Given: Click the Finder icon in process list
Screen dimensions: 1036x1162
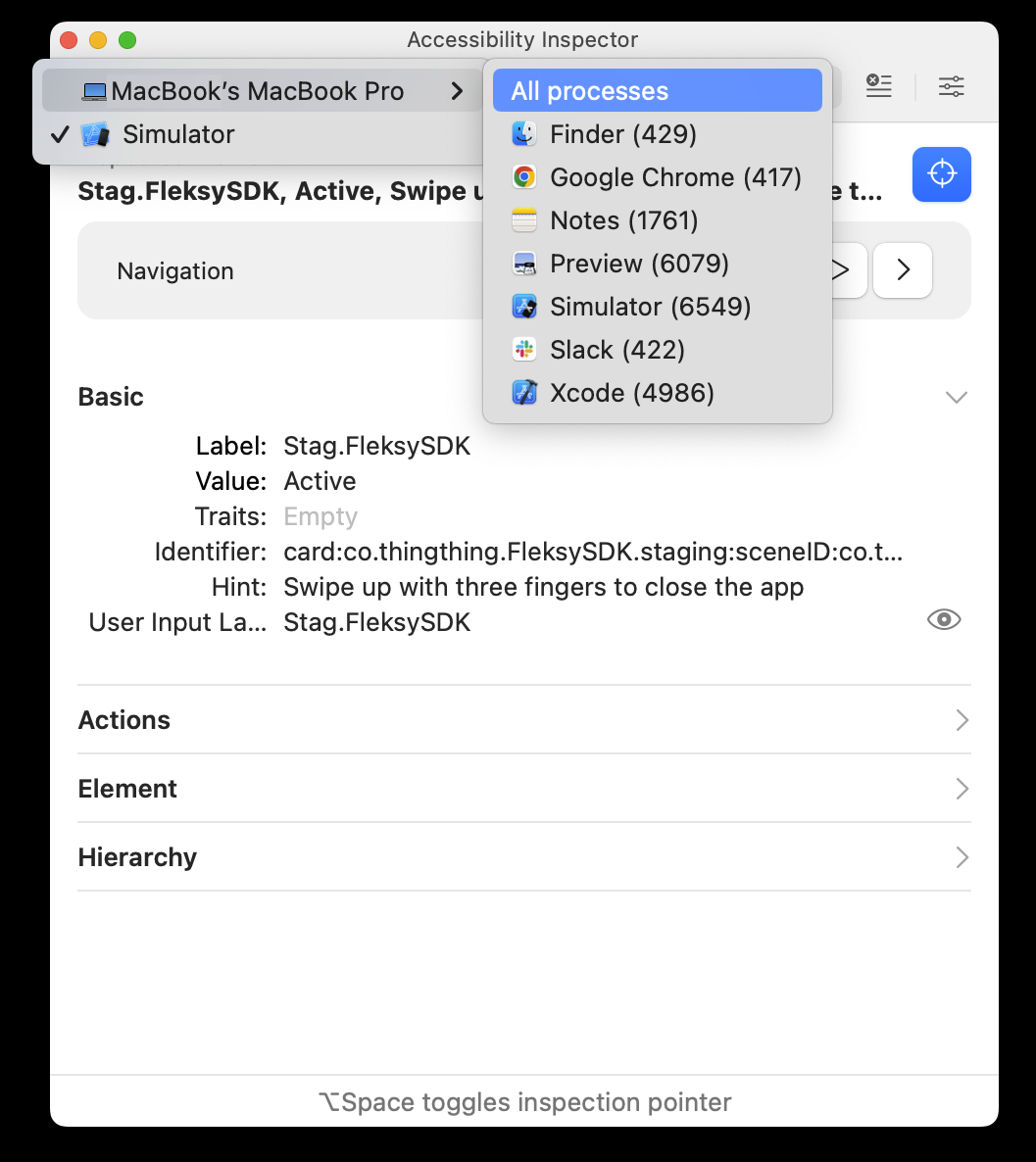Looking at the screenshot, I should coord(524,134).
